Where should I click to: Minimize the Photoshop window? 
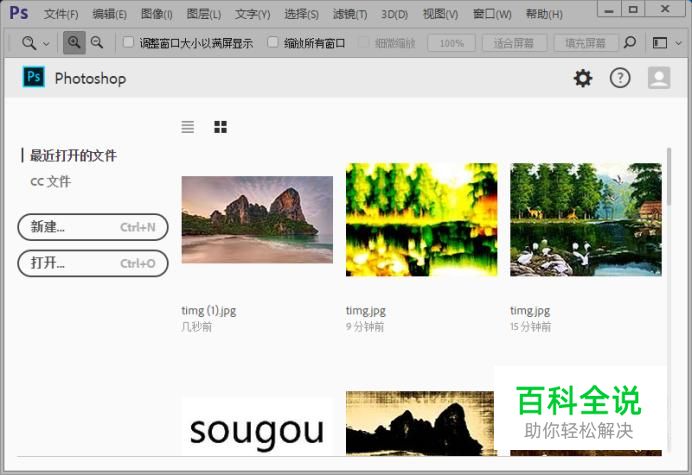[609, 9]
